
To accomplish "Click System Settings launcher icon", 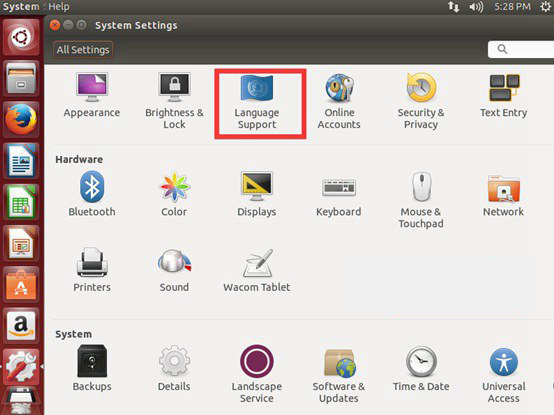I will (21, 367).
